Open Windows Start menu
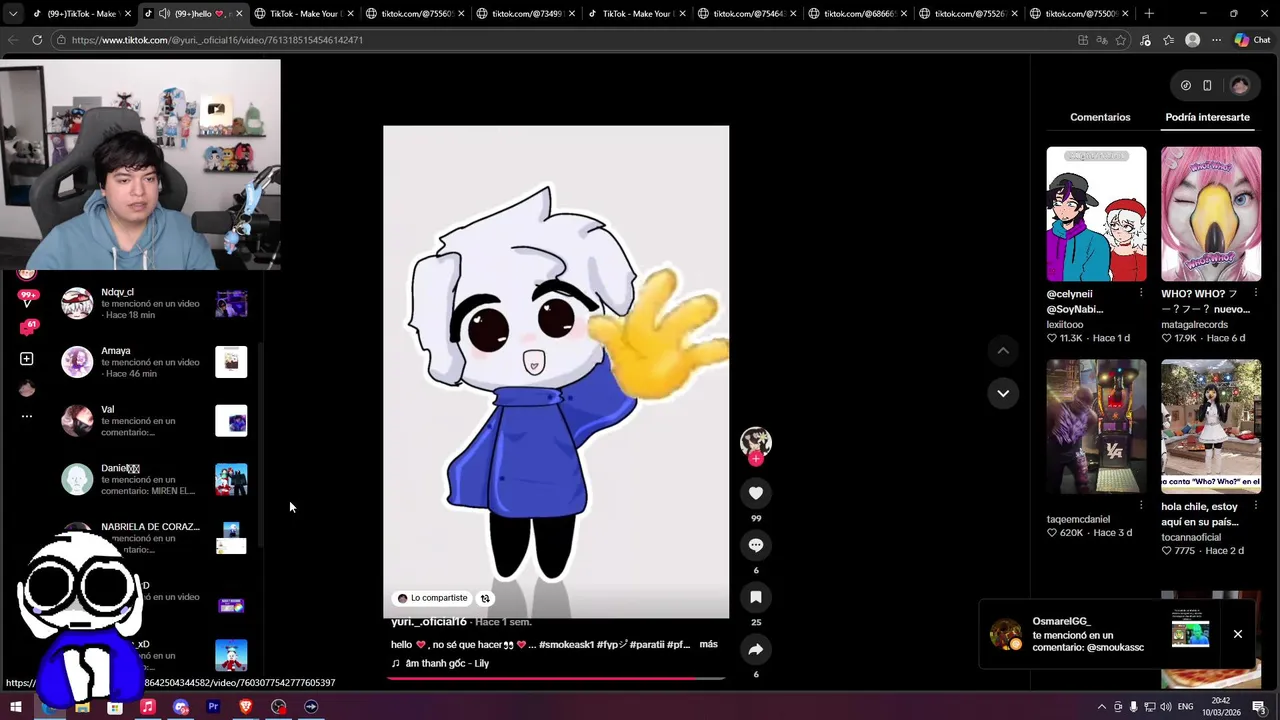The width and height of the screenshot is (1280, 720). 16,707
